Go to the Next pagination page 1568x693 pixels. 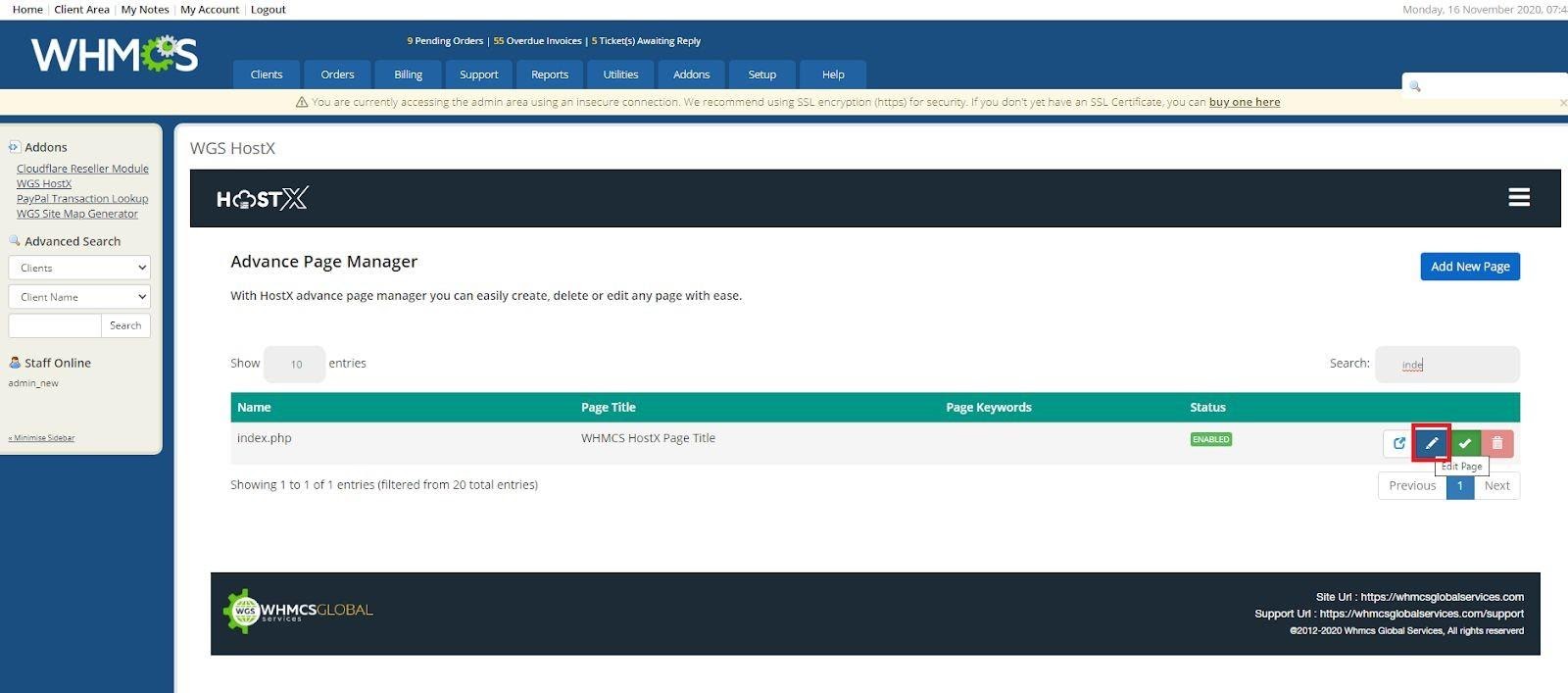[x=1496, y=485]
